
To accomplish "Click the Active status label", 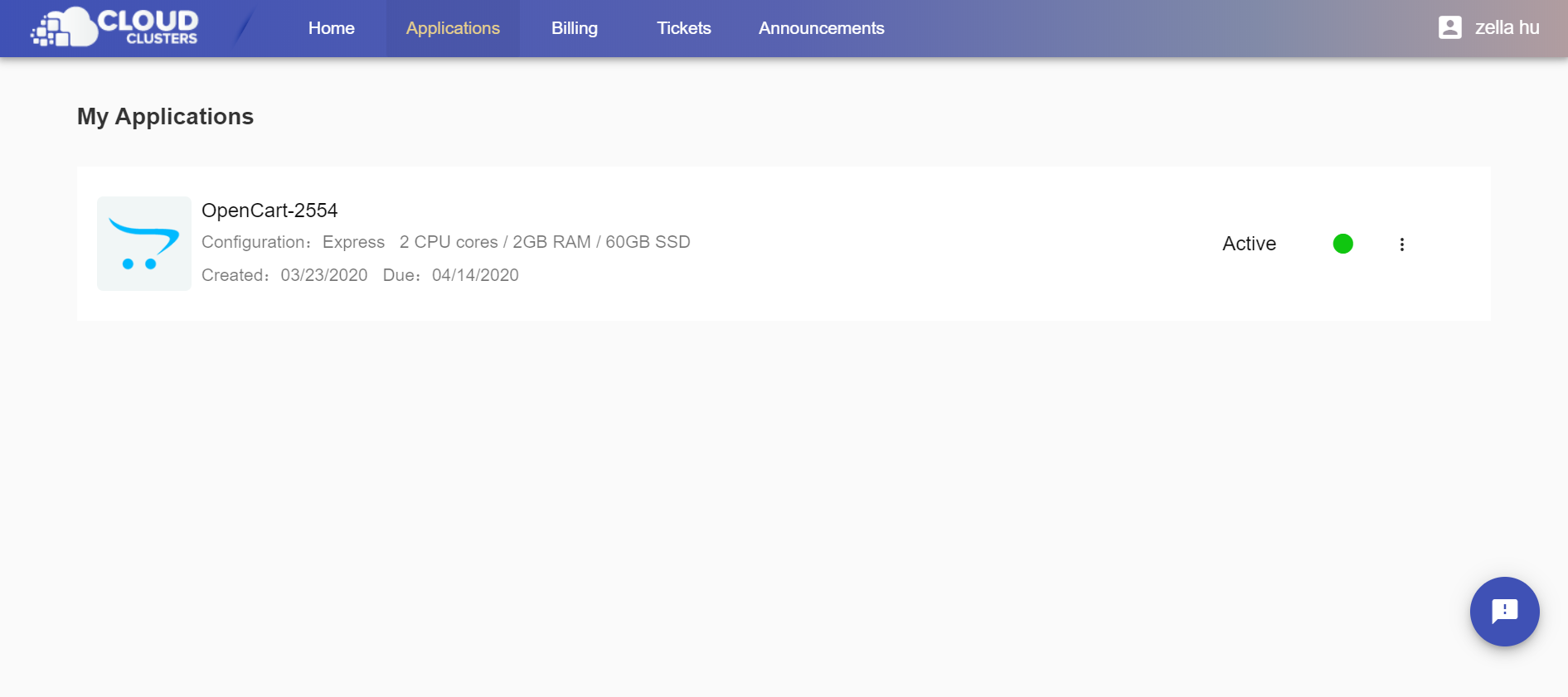I will click(1249, 244).
